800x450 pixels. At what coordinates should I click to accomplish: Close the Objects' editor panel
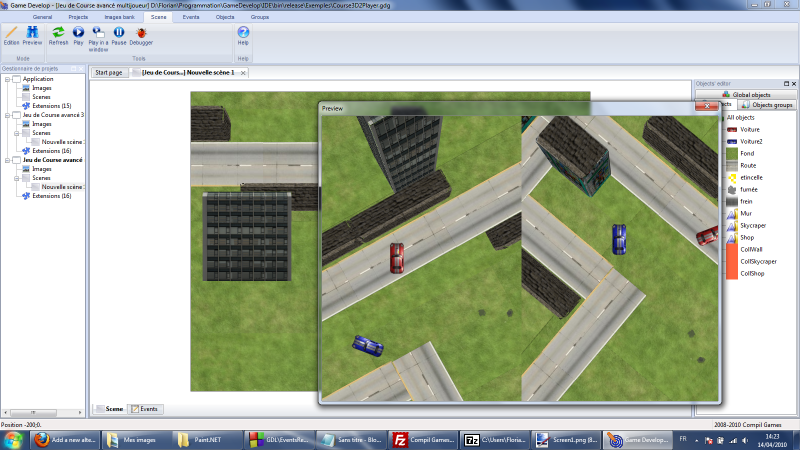(x=794, y=84)
